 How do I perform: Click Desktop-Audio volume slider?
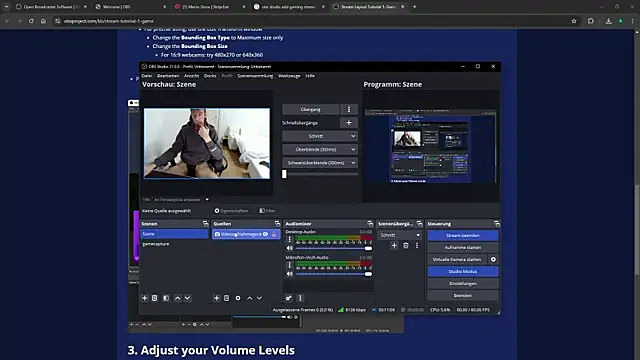[x=333, y=248]
